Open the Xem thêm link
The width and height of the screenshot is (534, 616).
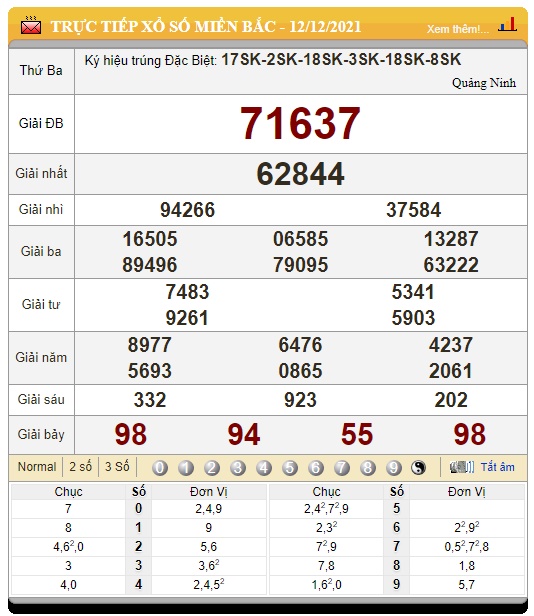[458, 29]
